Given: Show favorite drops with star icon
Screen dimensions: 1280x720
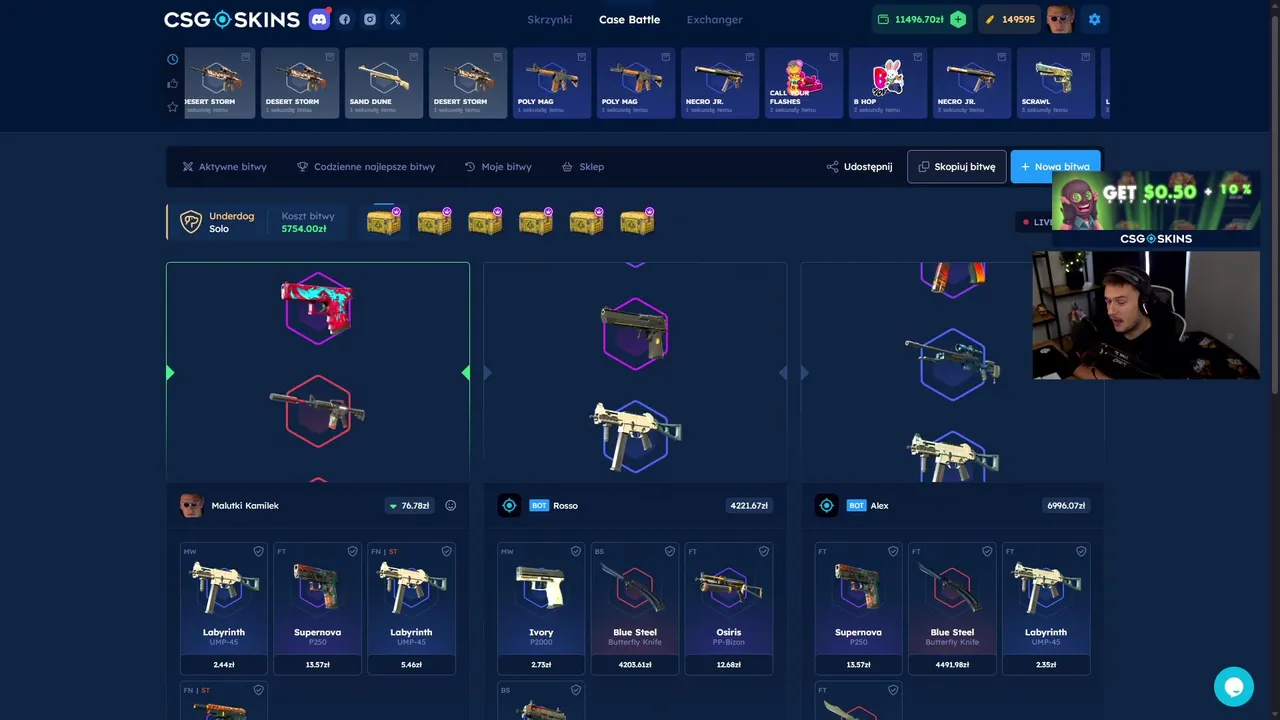Looking at the screenshot, I should pyautogui.click(x=173, y=107).
